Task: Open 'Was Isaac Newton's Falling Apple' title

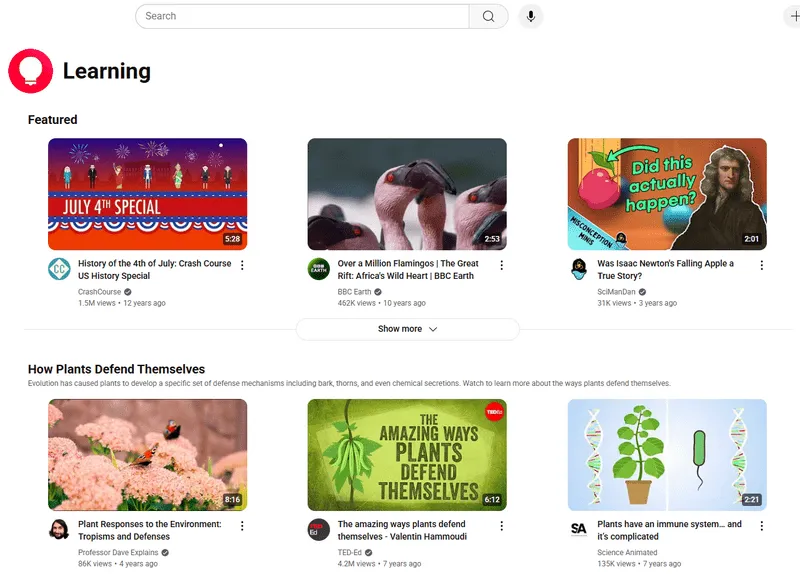Action: pyautogui.click(x=665, y=269)
